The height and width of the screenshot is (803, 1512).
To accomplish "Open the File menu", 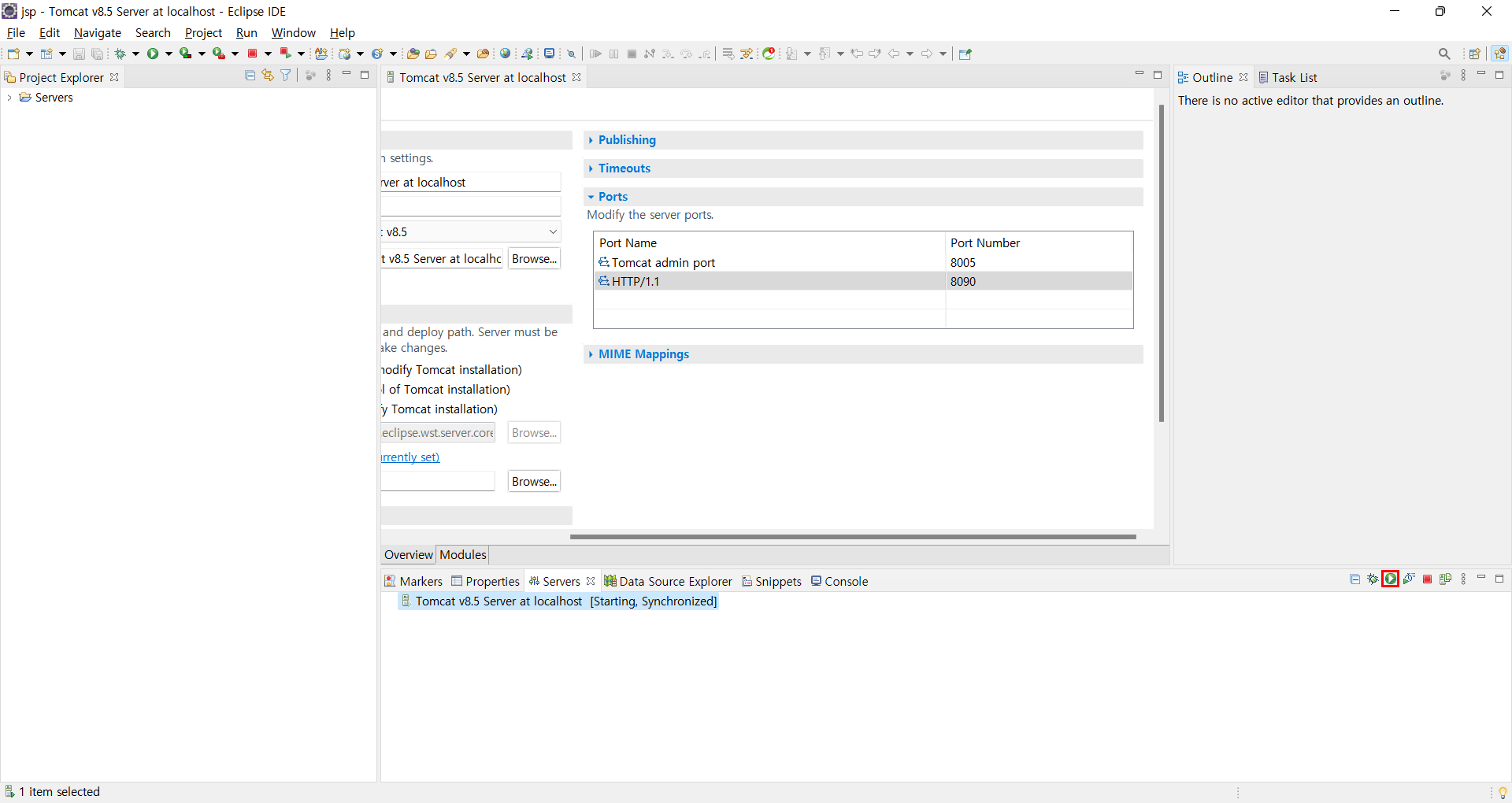I will [x=16, y=32].
